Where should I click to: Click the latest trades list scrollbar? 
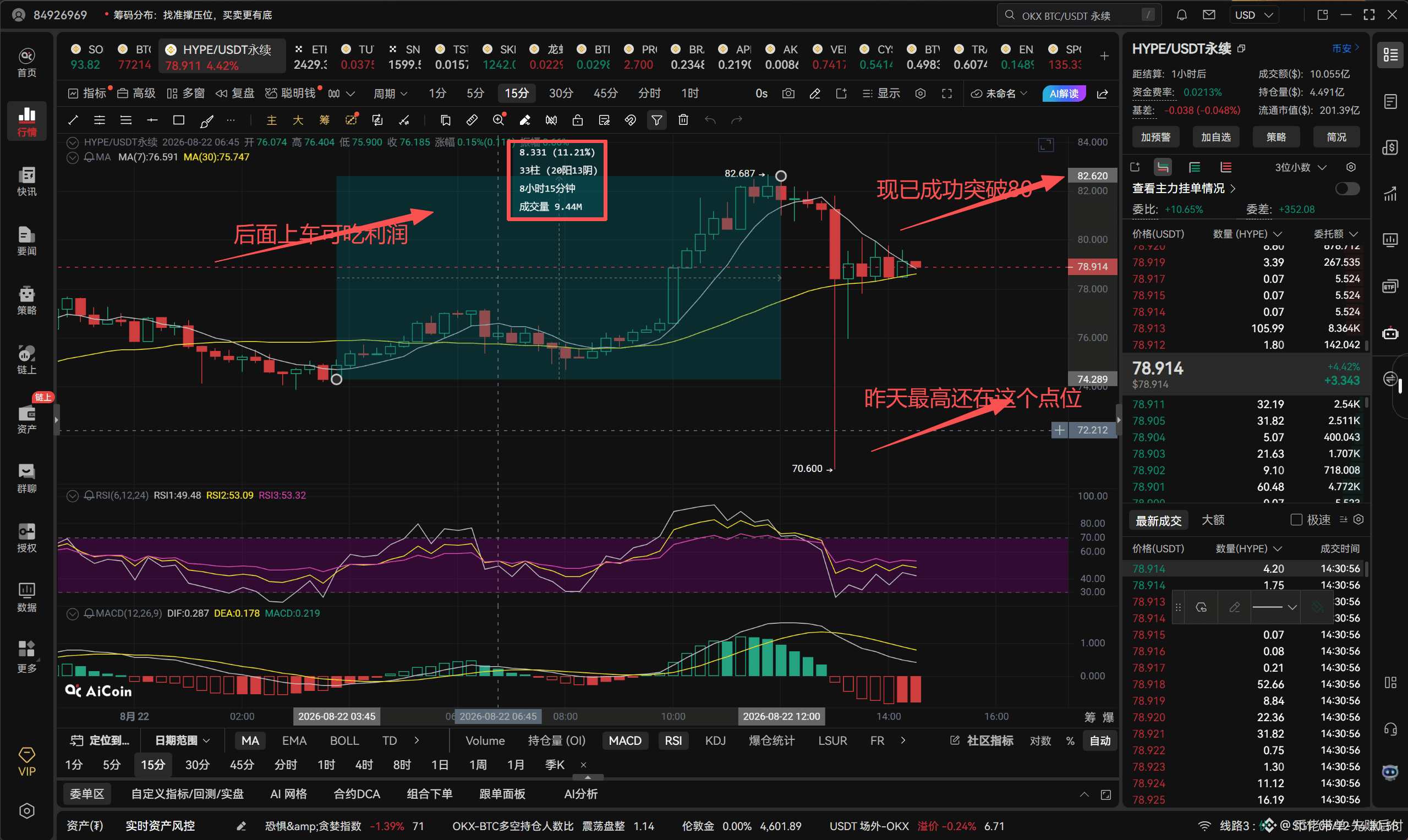(x=1367, y=568)
